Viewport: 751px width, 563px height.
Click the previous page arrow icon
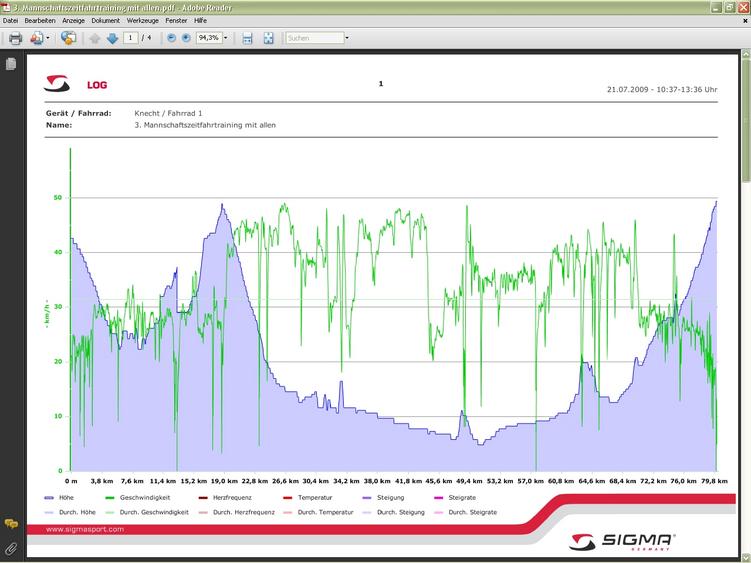[95, 38]
